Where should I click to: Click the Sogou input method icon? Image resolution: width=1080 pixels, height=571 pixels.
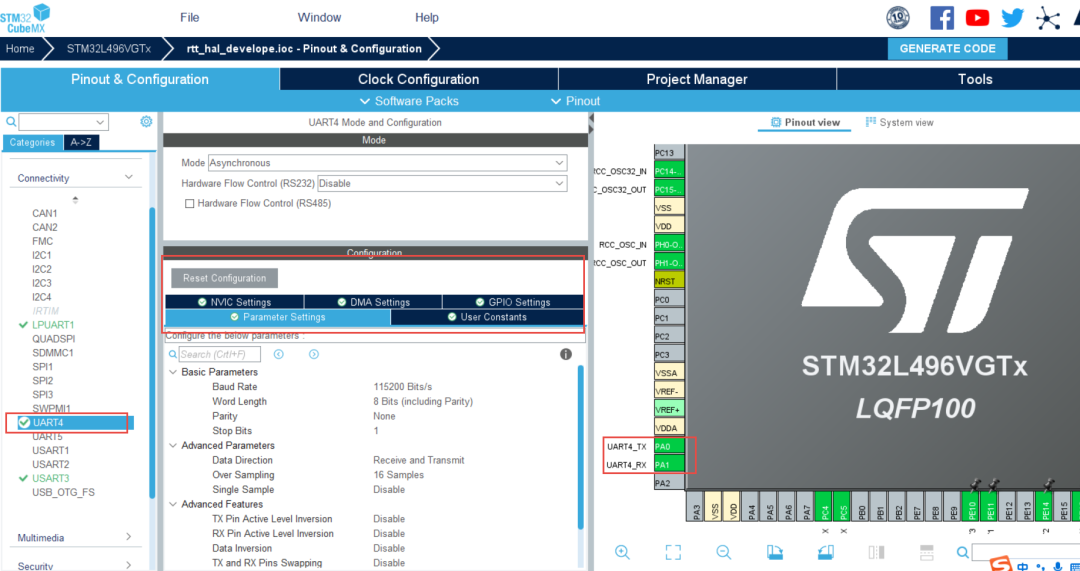1002,564
